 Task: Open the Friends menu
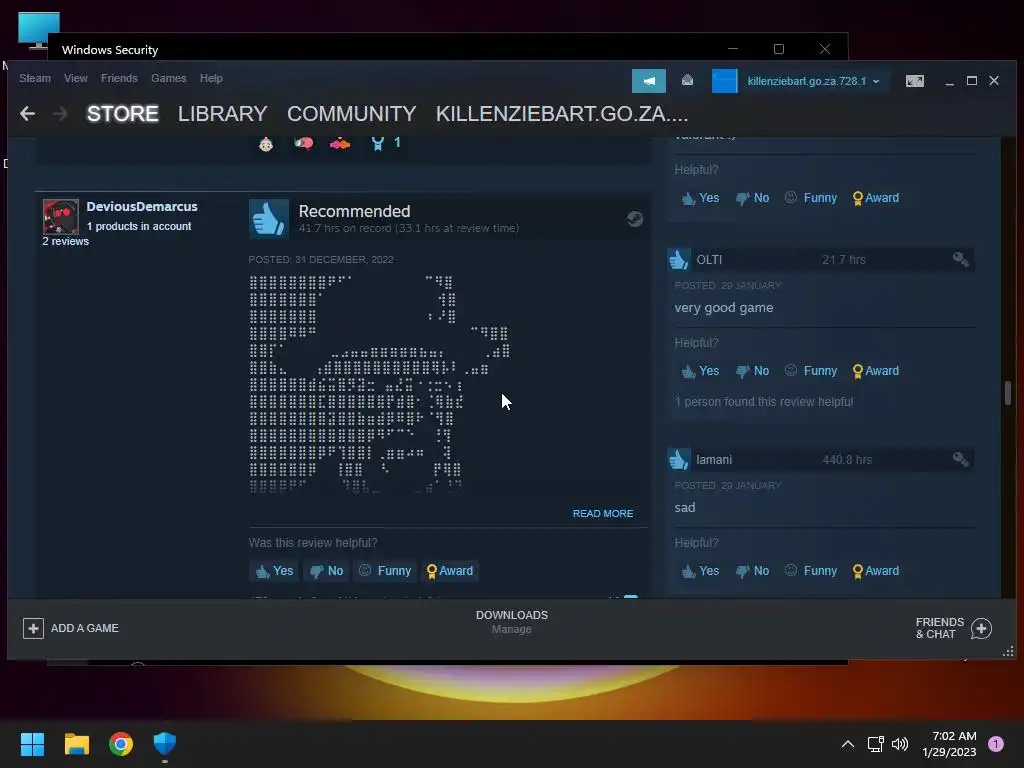tap(119, 78)
